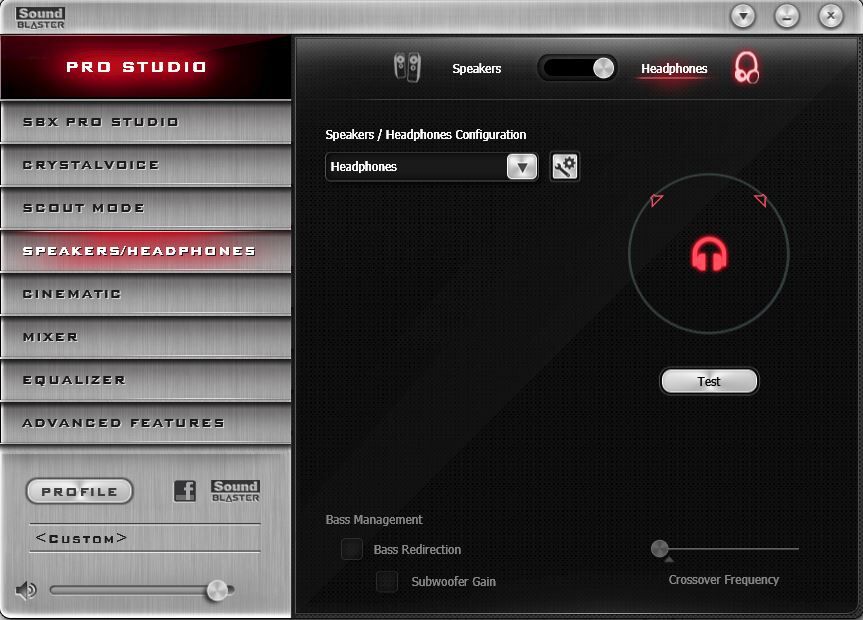Viewport: 863px width, 620px height.
Task: Click the <Custom> profile name field
Action: (145, 538)
